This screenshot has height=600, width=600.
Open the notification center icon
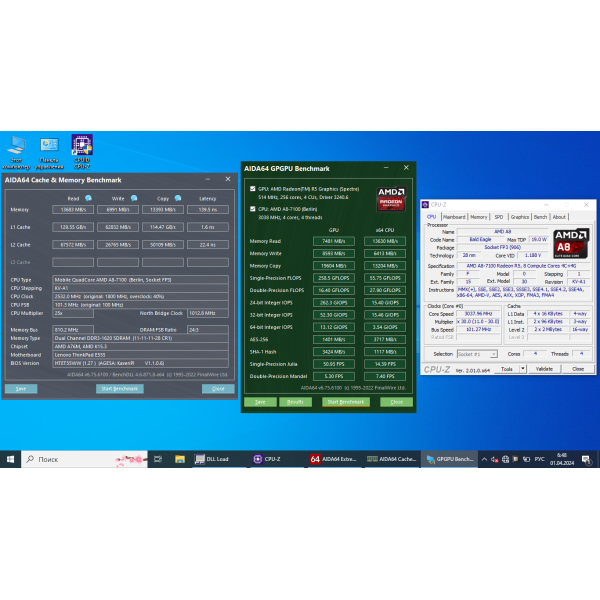[586, 459]
